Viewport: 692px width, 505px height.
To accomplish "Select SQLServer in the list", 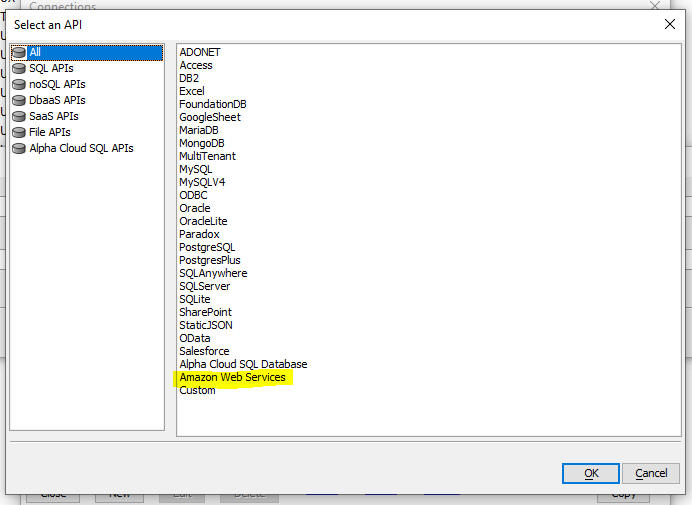I will 205,286.
